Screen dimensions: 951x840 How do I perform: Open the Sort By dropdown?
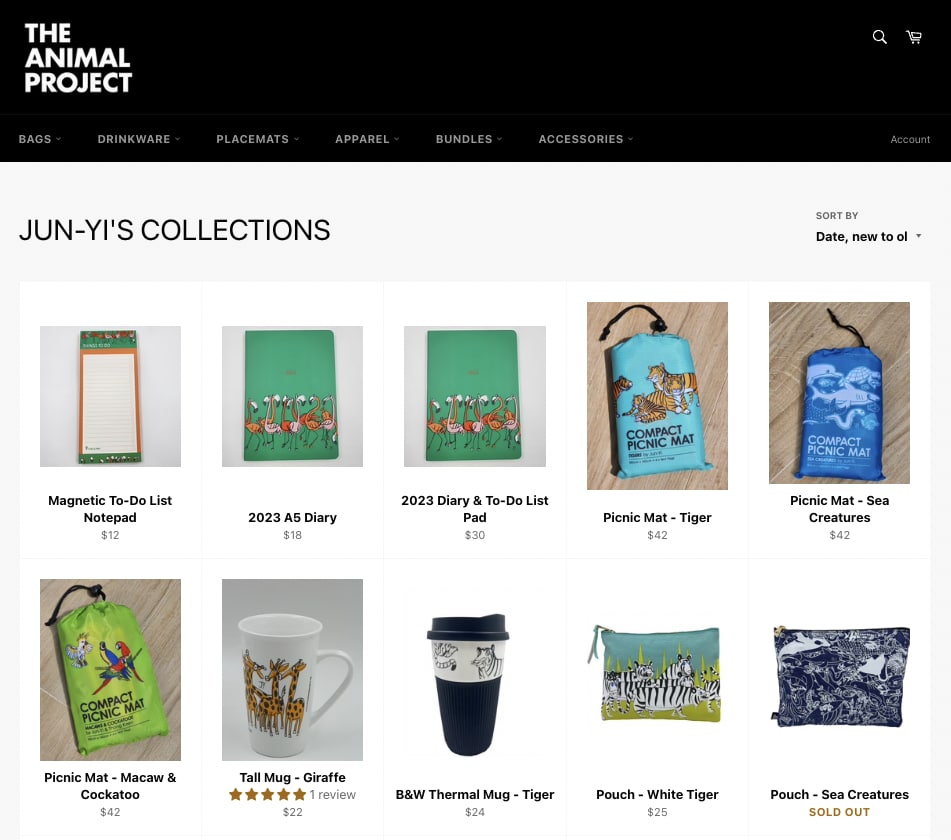click(867, 237)
